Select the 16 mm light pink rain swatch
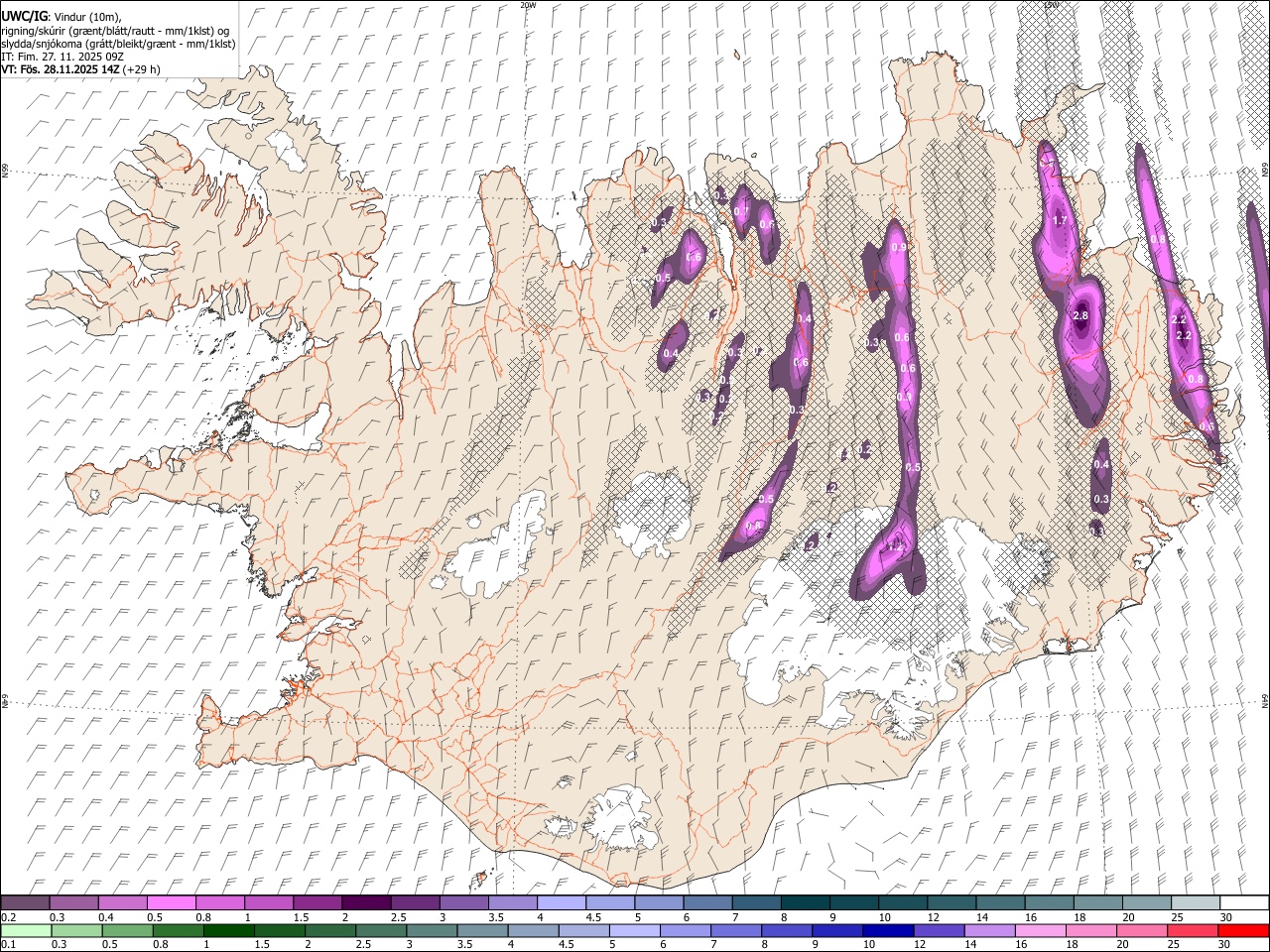 tap(1040, 930)
